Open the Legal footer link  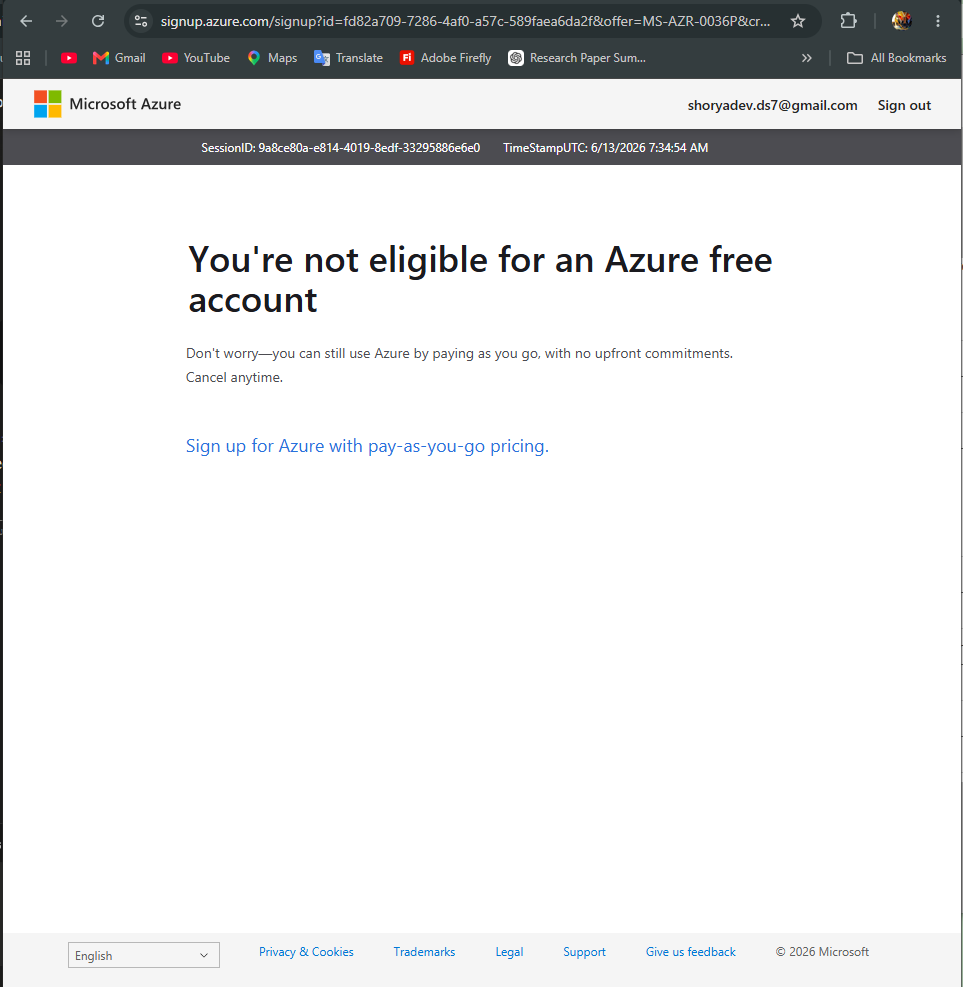509,952
